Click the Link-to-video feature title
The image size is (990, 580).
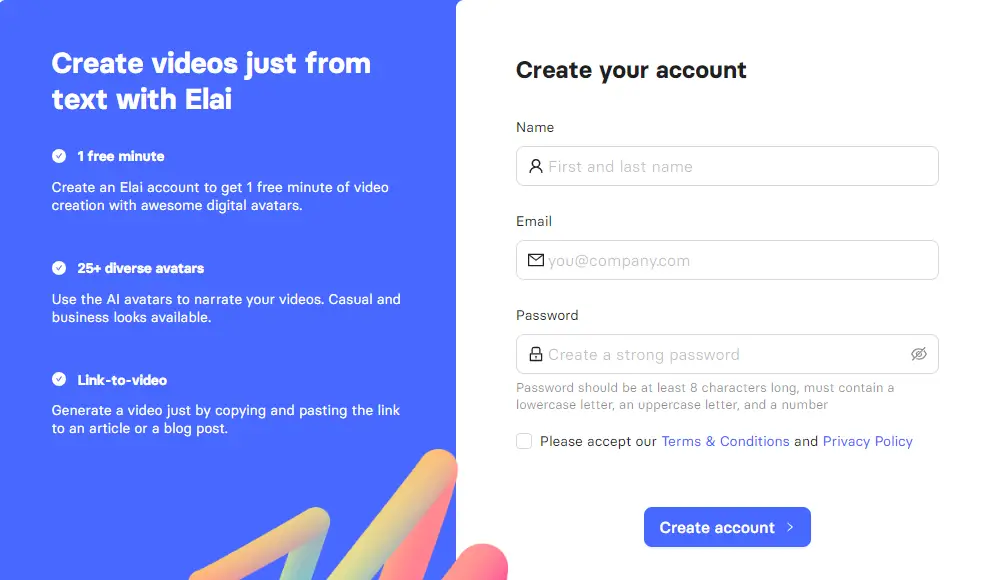122,380
